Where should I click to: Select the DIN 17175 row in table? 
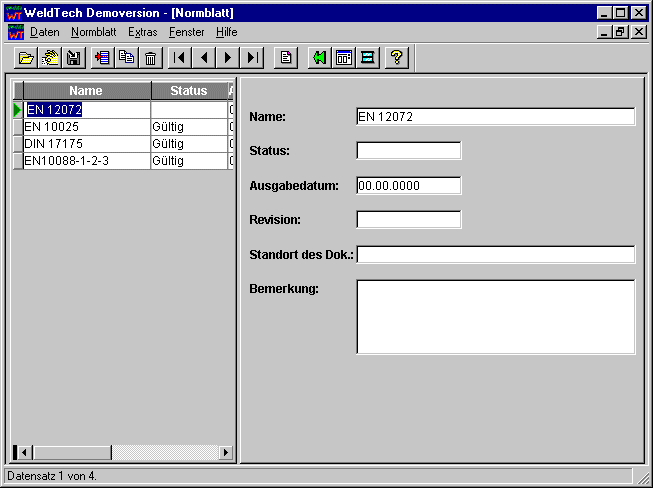[x=86, y=144]
